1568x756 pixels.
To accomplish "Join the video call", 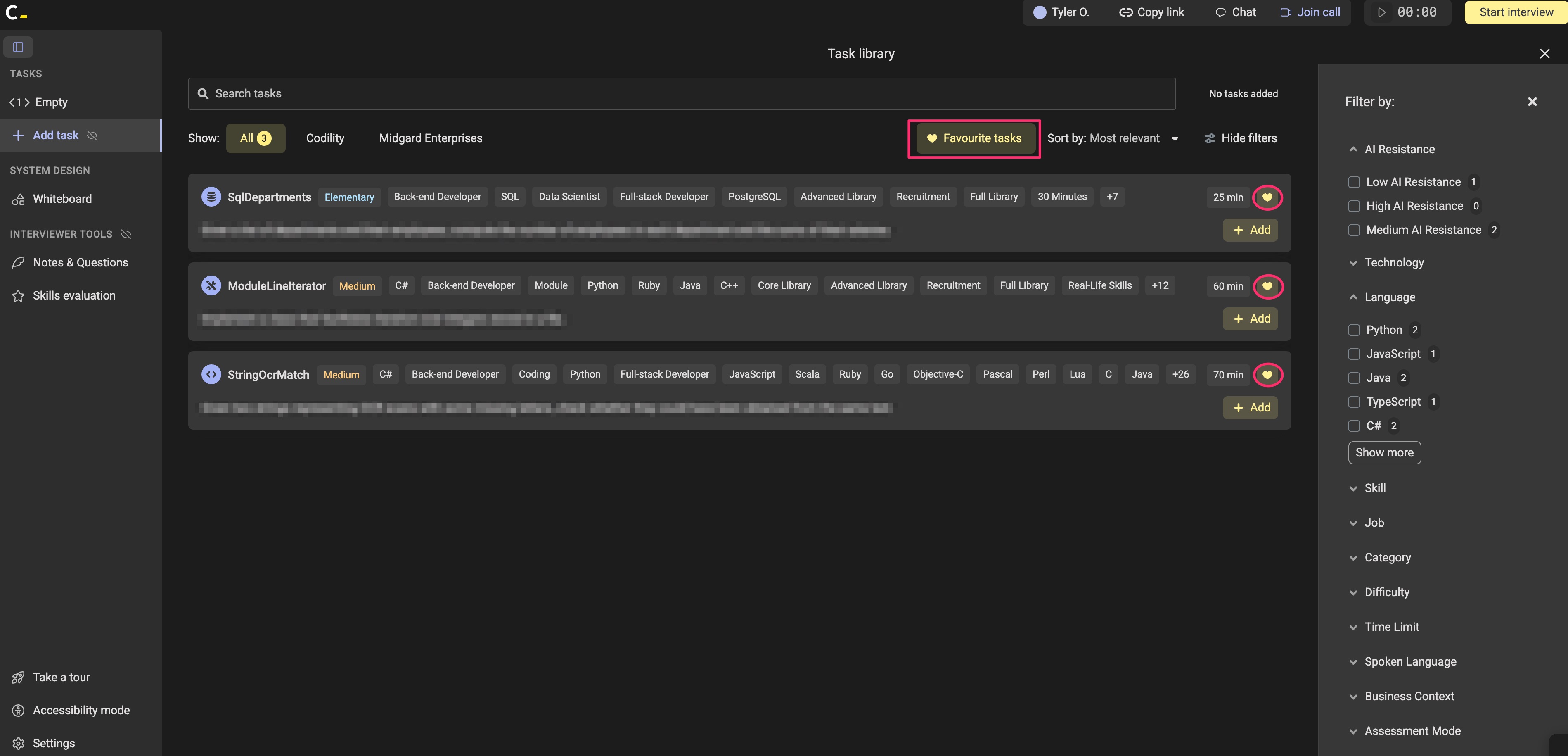I will (x=1310, y=12).
